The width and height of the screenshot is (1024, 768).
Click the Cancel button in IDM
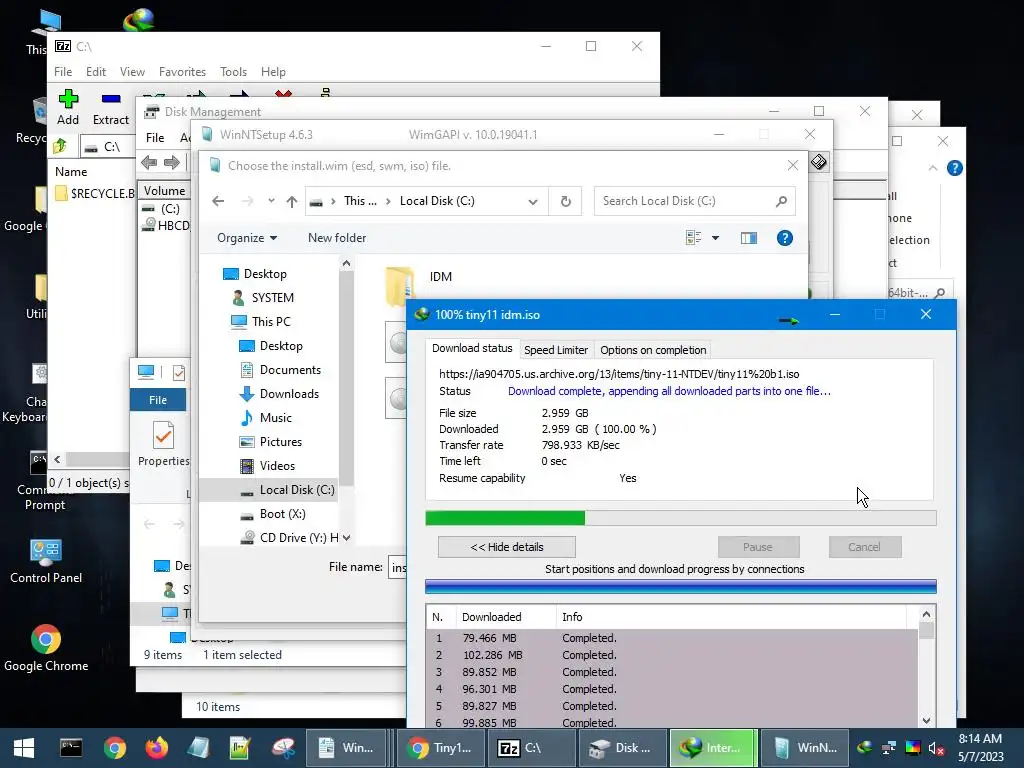coord(865,547)
